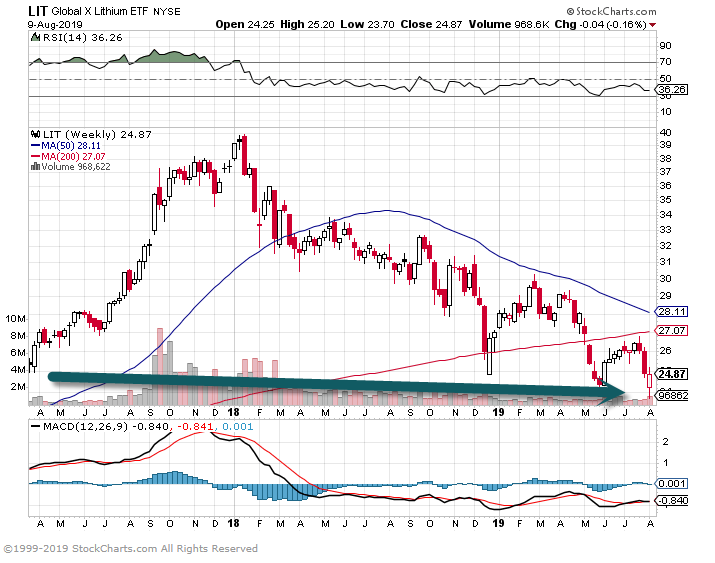Click the blue 0.001 MACD histogram value
This screenshot has width=715, height=563.
pyautogui.click(x=238, y=427)
